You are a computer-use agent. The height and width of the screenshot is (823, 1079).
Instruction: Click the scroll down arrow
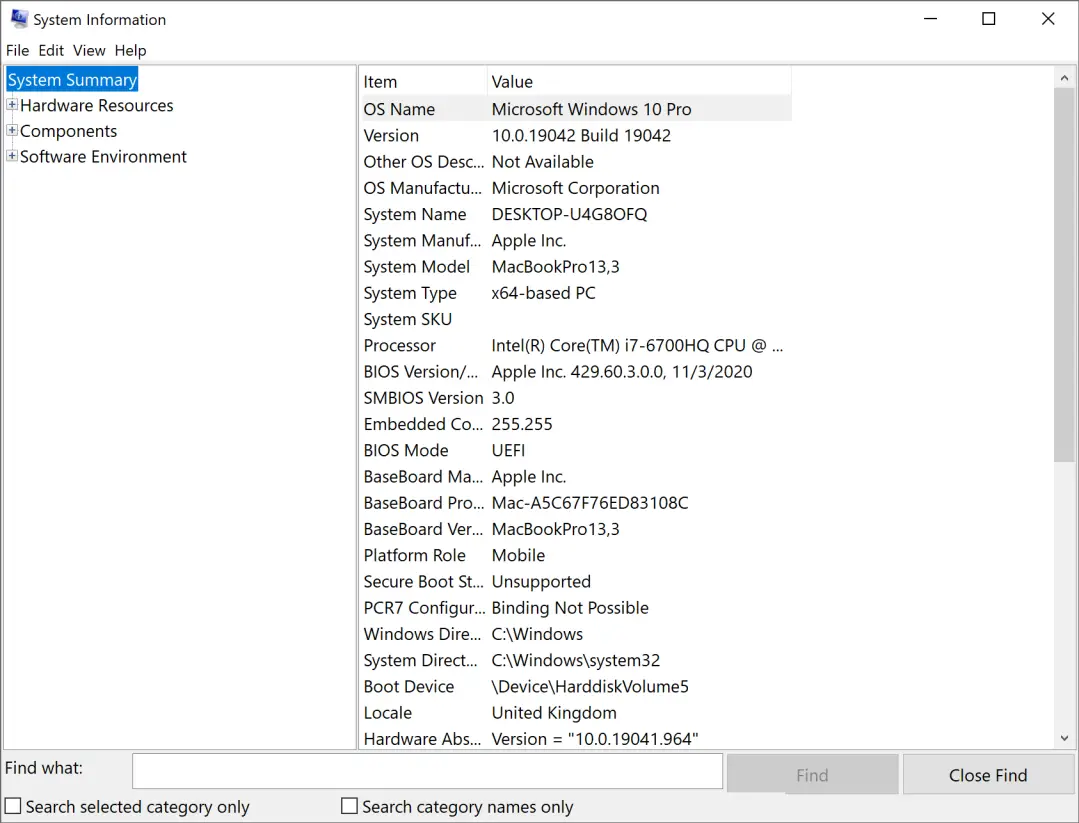pyautogui.click(x=1065, y=738)
